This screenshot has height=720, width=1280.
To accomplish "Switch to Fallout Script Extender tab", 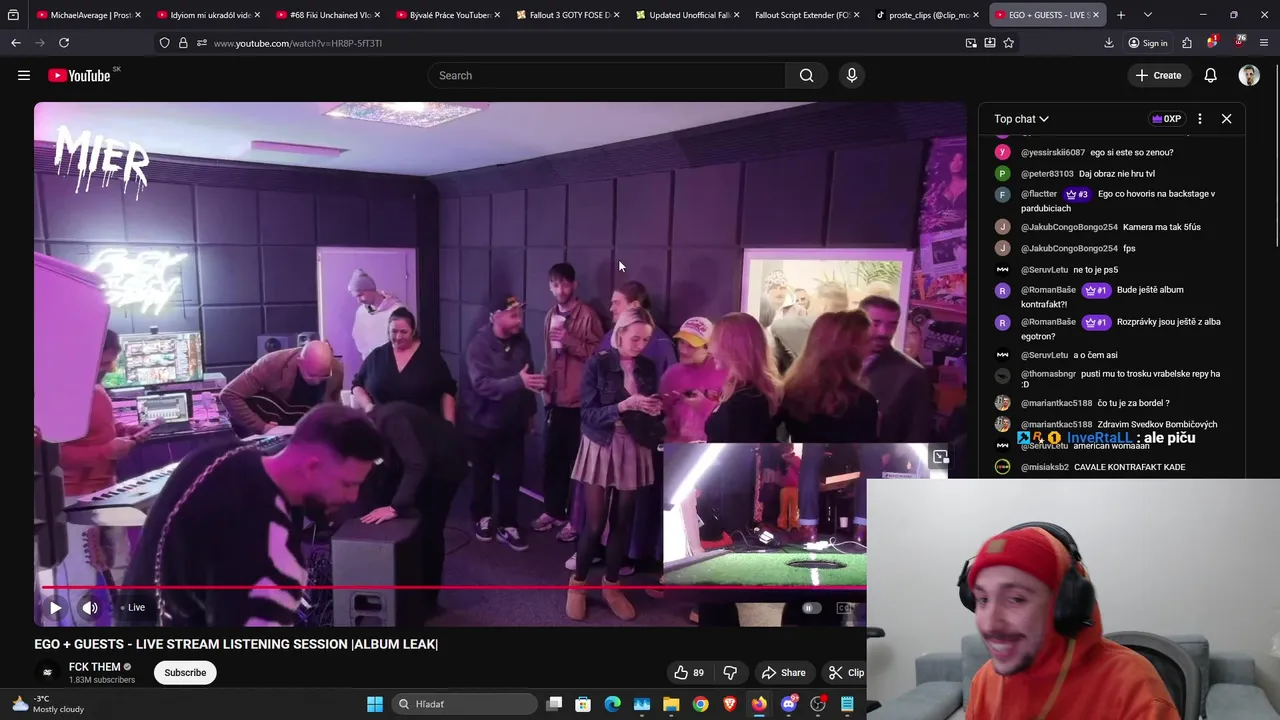I will (x=805, y=15).
